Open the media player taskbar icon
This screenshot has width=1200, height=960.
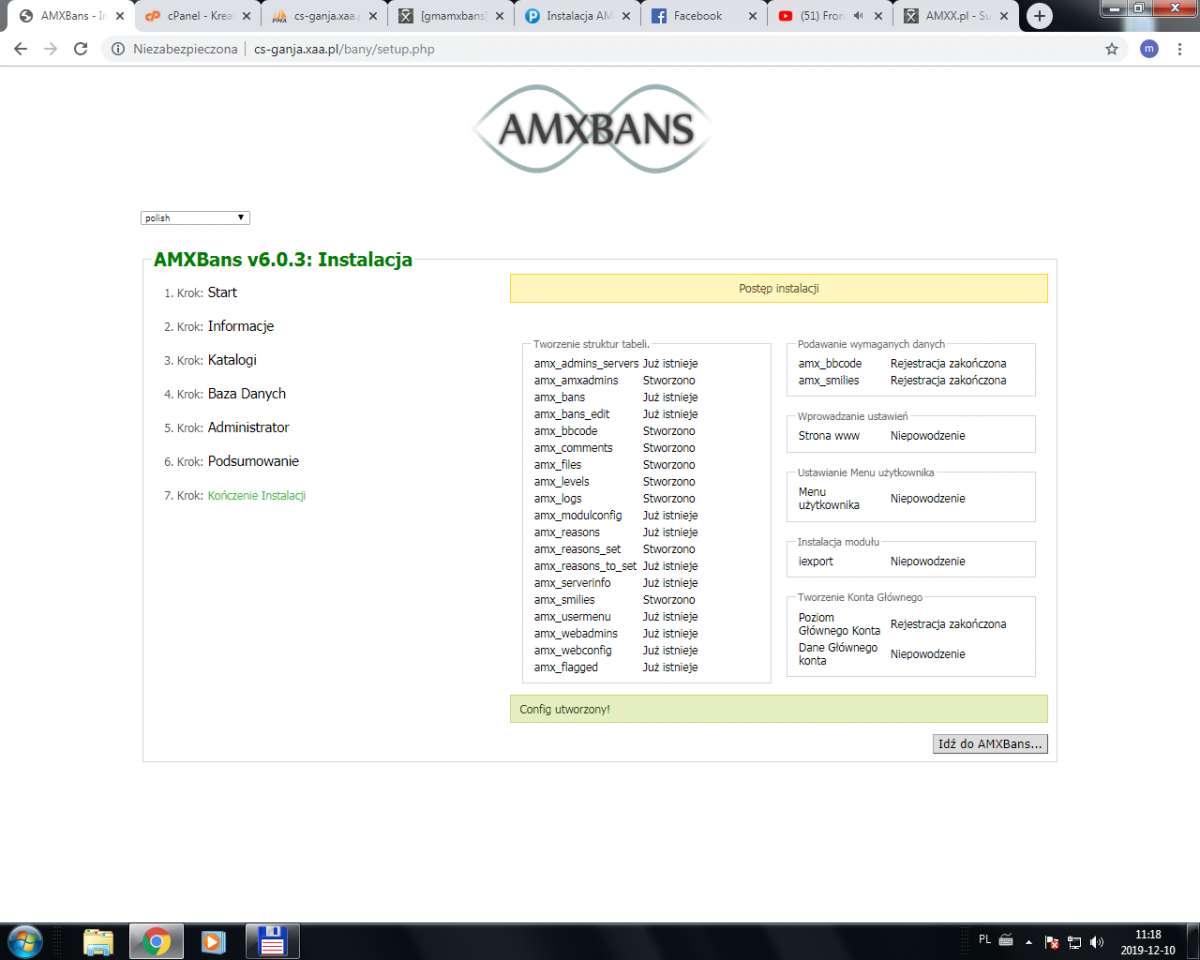coord(212,942)
